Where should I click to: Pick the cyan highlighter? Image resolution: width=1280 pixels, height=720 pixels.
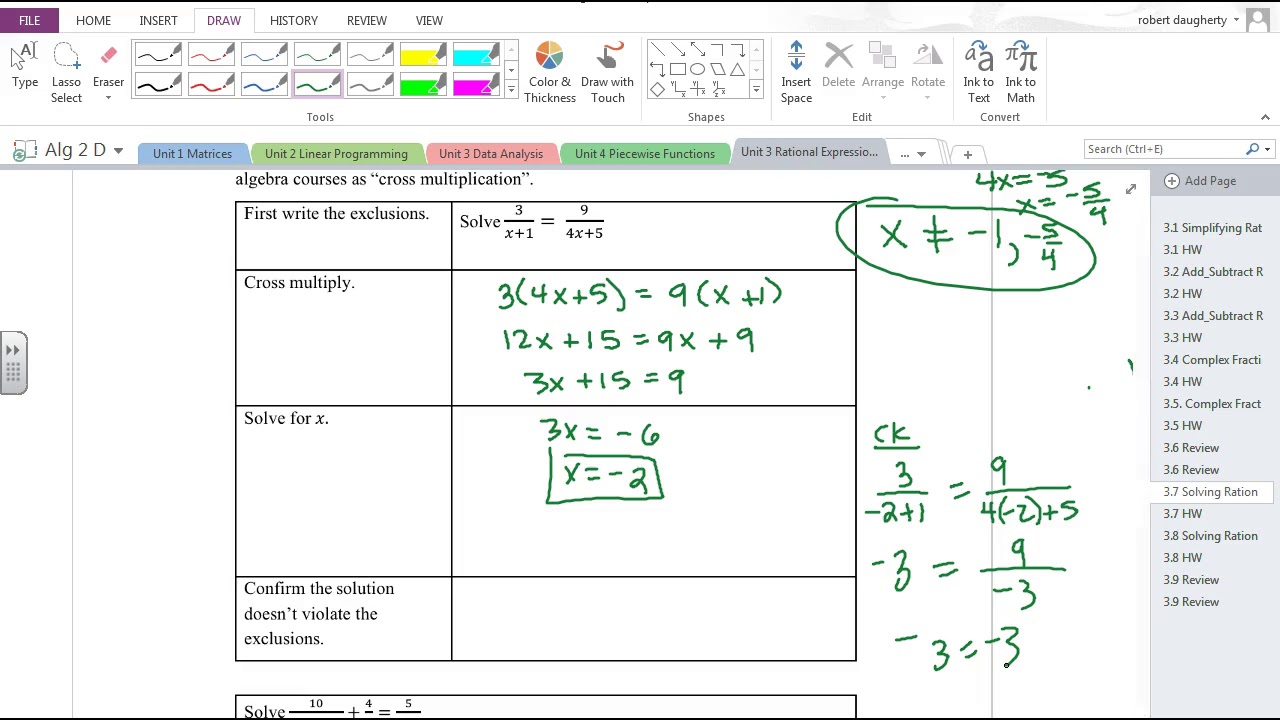tap(476, 55)
